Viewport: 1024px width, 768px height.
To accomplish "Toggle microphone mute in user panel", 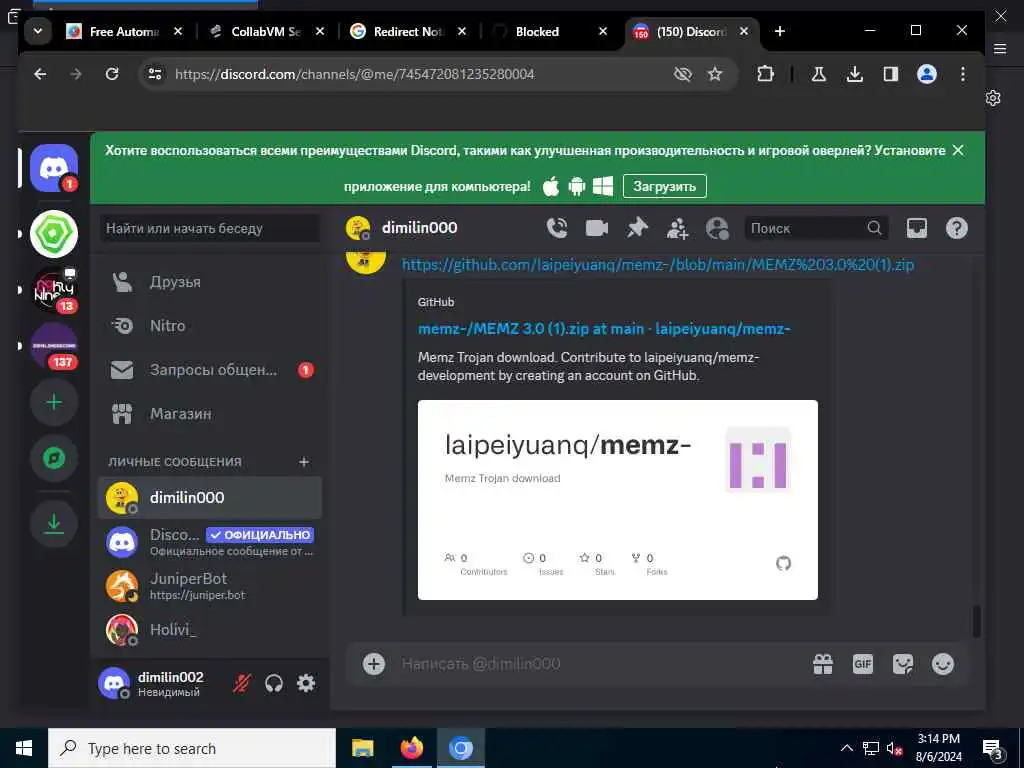I will tap(242, 683).
